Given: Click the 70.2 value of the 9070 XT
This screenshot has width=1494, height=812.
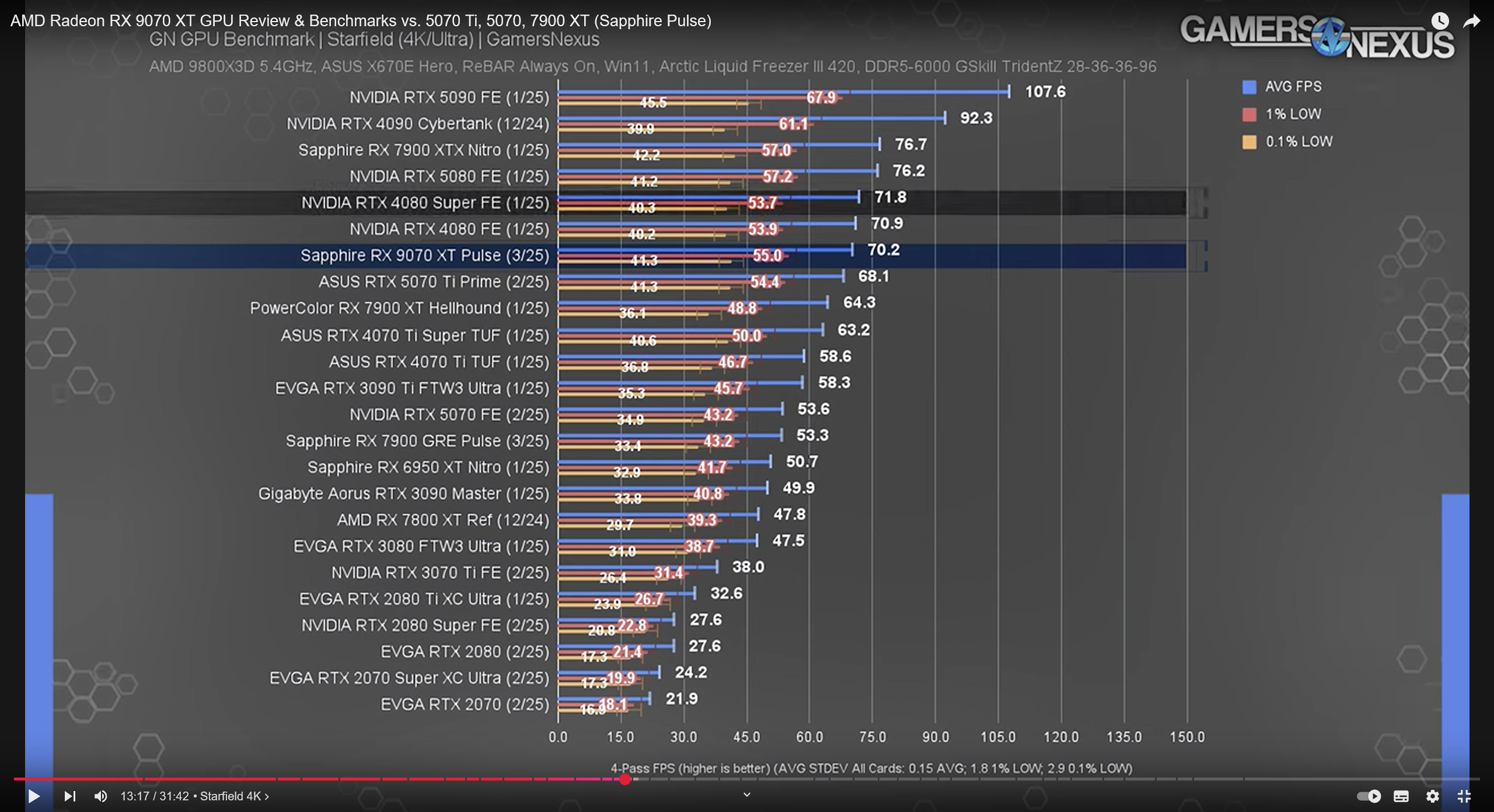Looking at the screenshot, I should coord(884,250).
